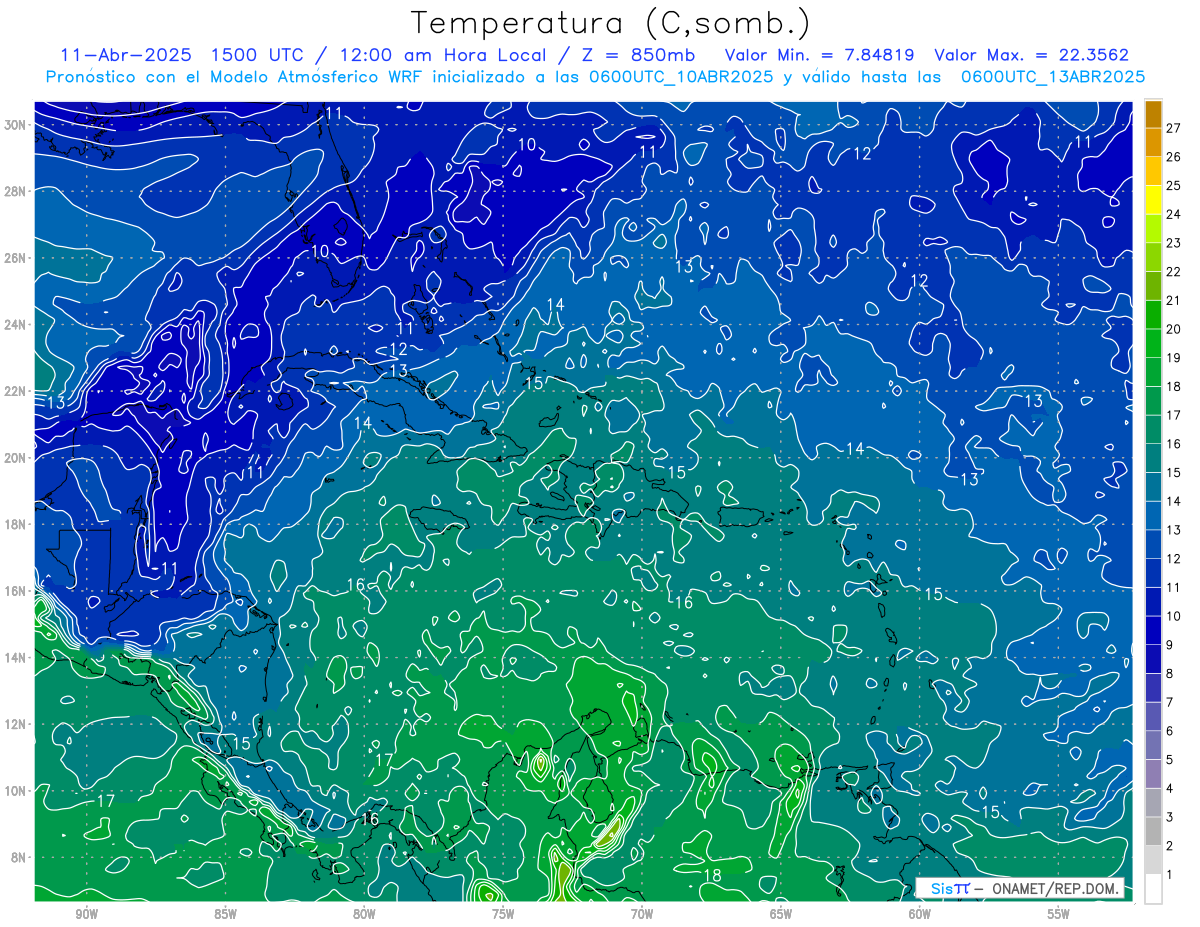Click the 70W longitude axis label
Viewport: 1200px width, 927px height.
click(642, 914)
